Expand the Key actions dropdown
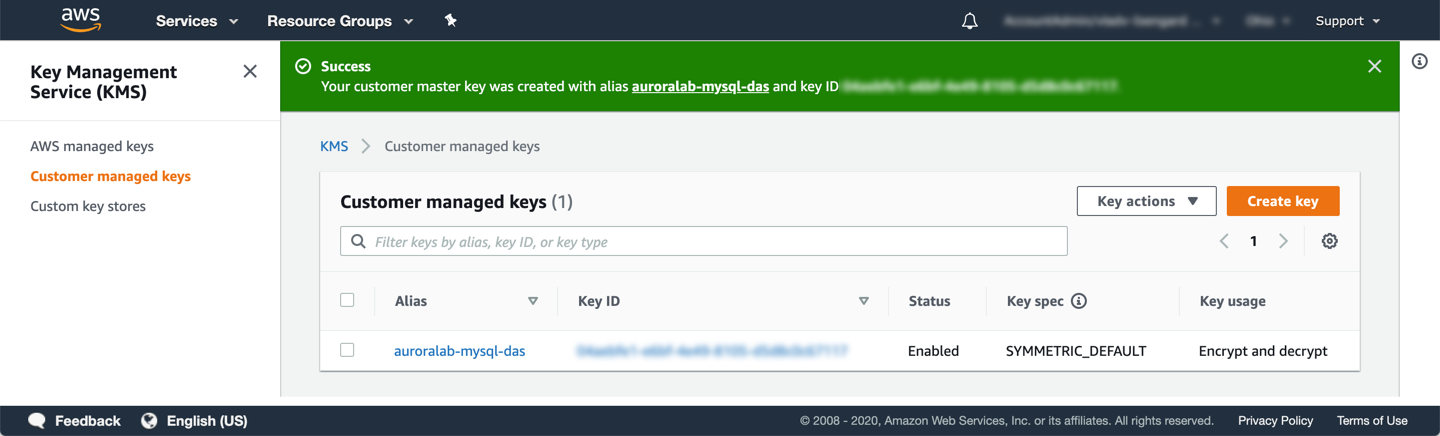1440x436 pixels. coord(1146,201)
